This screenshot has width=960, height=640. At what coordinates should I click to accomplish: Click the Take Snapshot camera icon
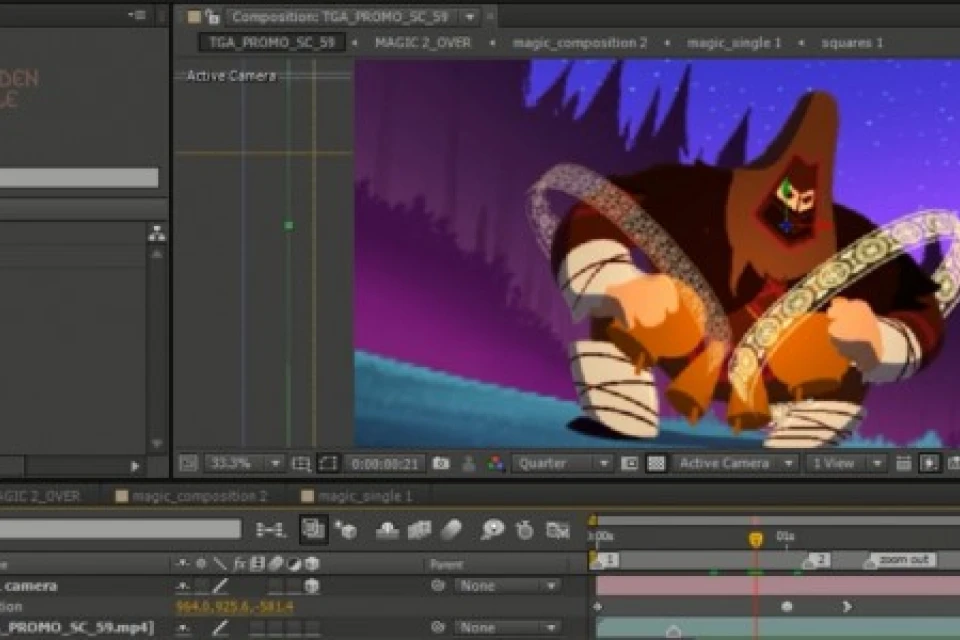440,463
